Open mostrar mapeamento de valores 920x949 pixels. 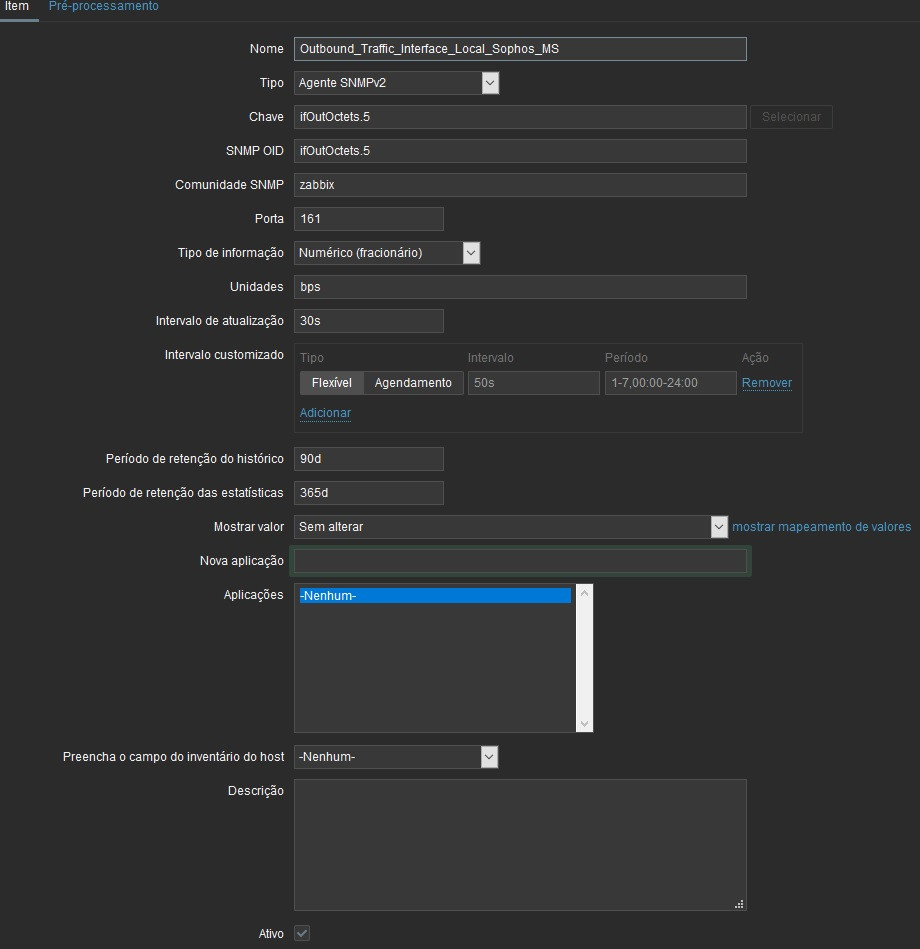point(821,527)
